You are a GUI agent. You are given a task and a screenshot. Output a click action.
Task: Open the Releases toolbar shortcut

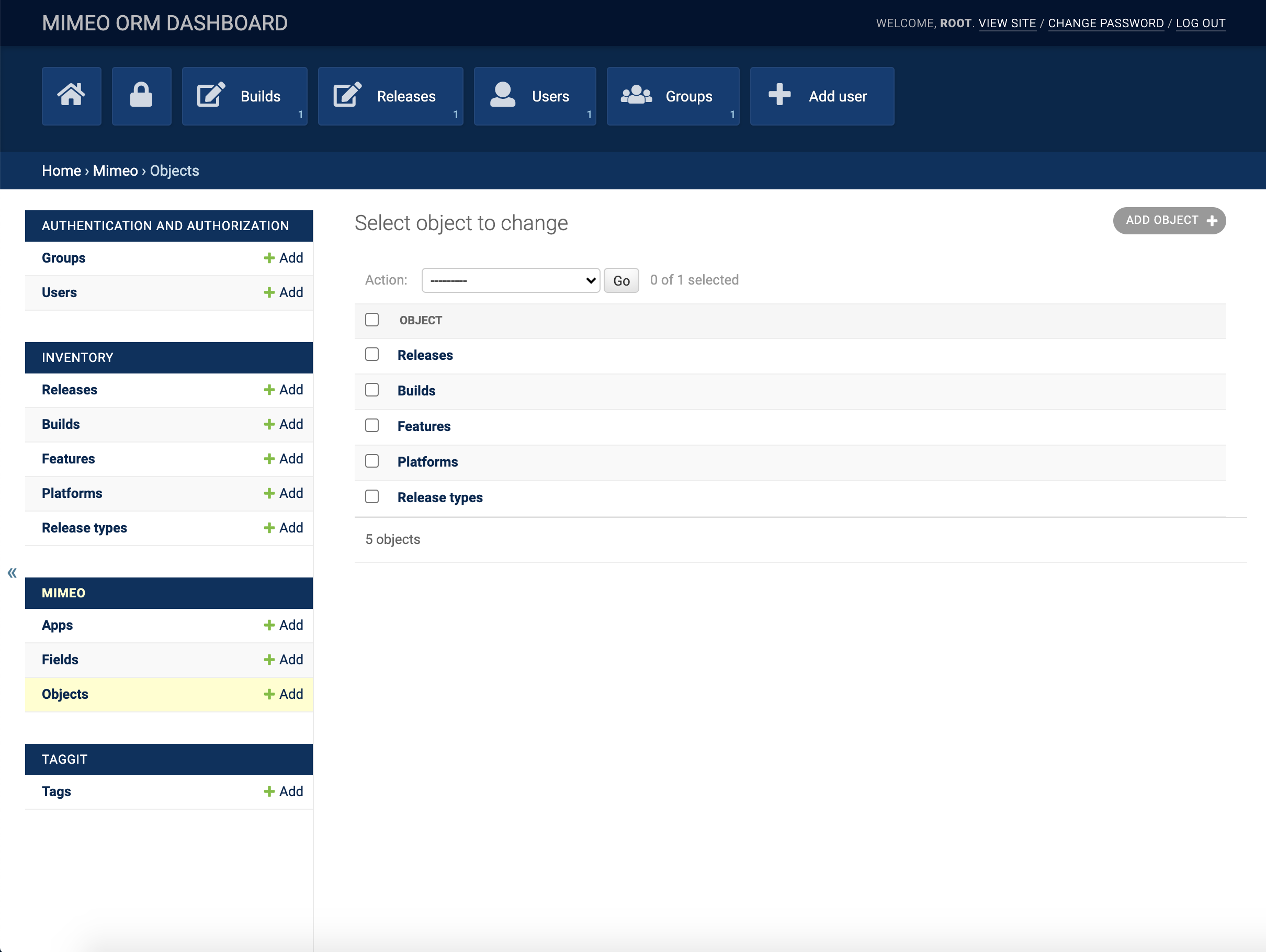(390, 96)
